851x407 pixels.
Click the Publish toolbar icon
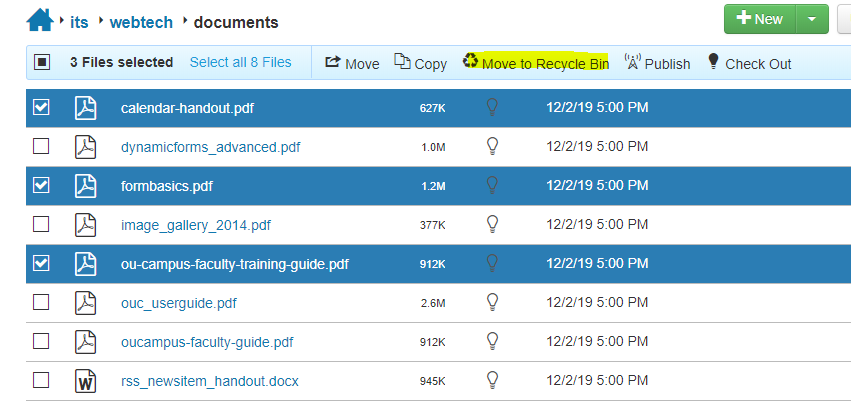[632, 62]
